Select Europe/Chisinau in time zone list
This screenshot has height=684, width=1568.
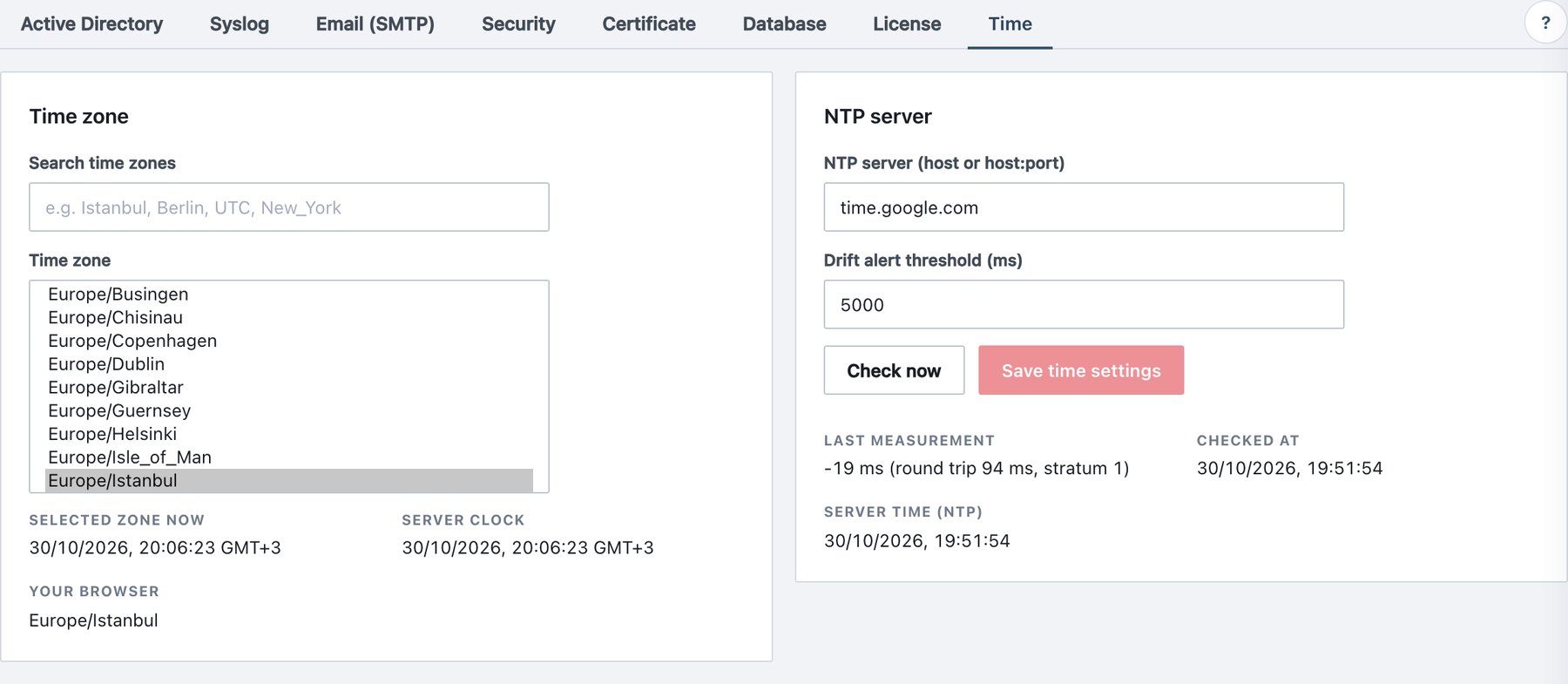(289, 318)
